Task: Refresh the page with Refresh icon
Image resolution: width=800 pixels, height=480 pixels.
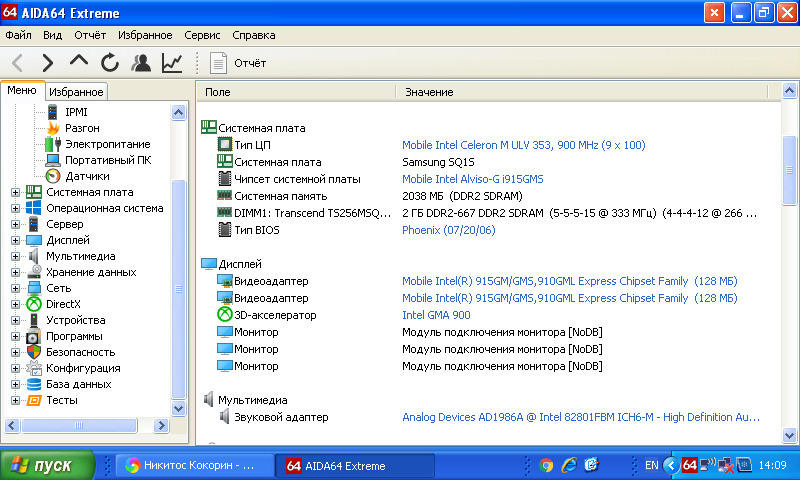Action: (109, 63)
